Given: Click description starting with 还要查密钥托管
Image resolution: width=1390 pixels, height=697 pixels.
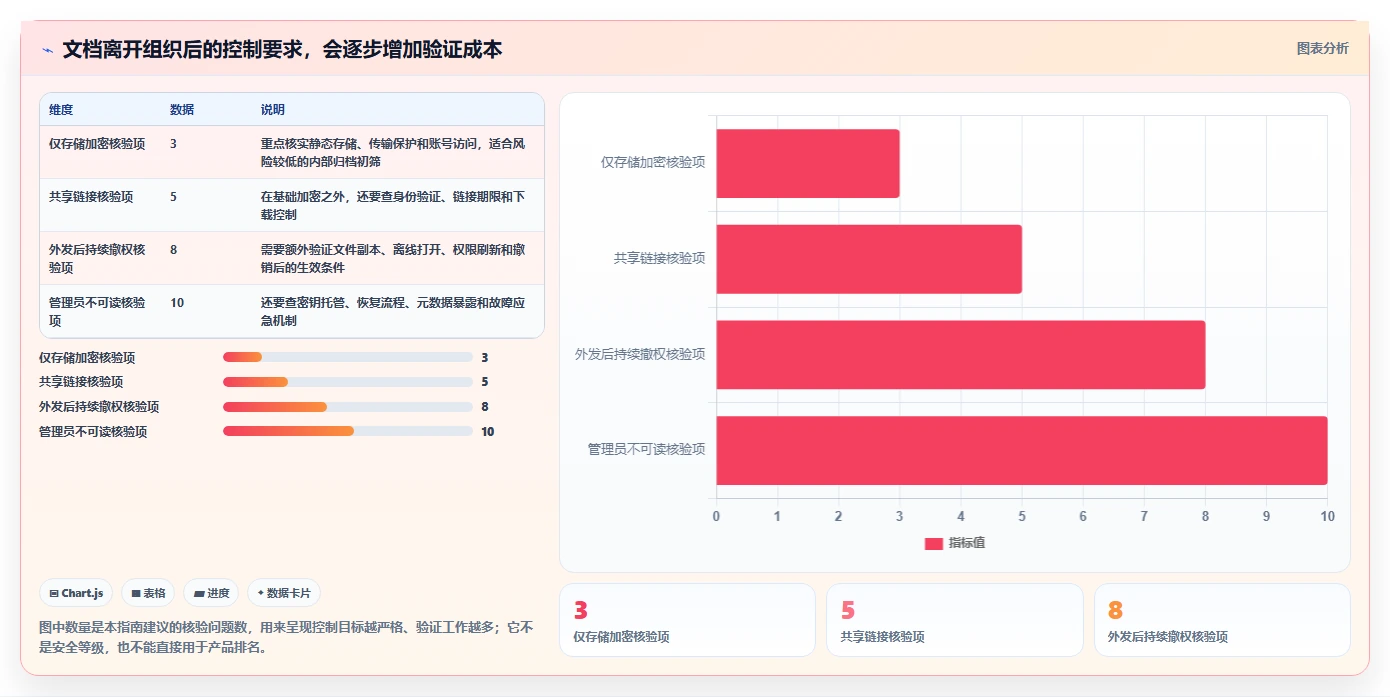Looking at the screenshot, I should [x=393, y=311].
